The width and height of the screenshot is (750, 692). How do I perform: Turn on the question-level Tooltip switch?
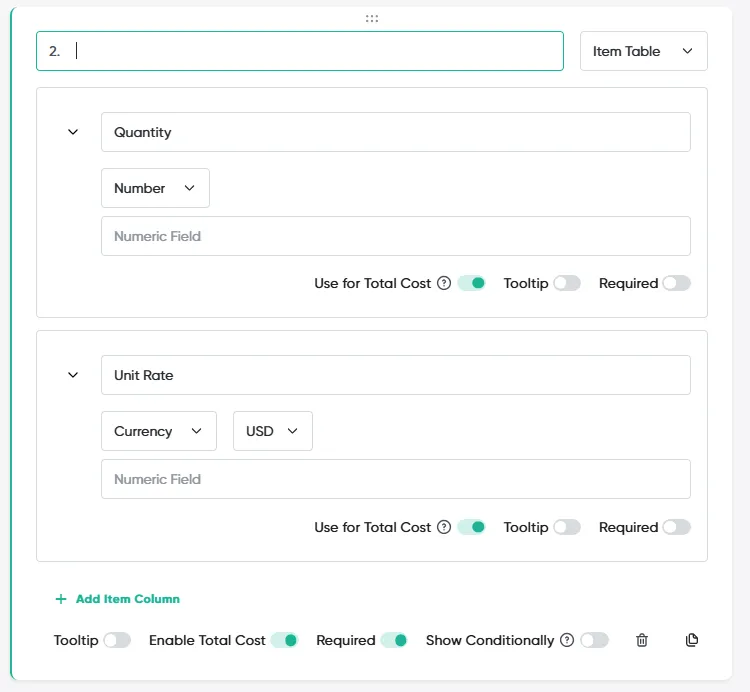coord(117,640)
